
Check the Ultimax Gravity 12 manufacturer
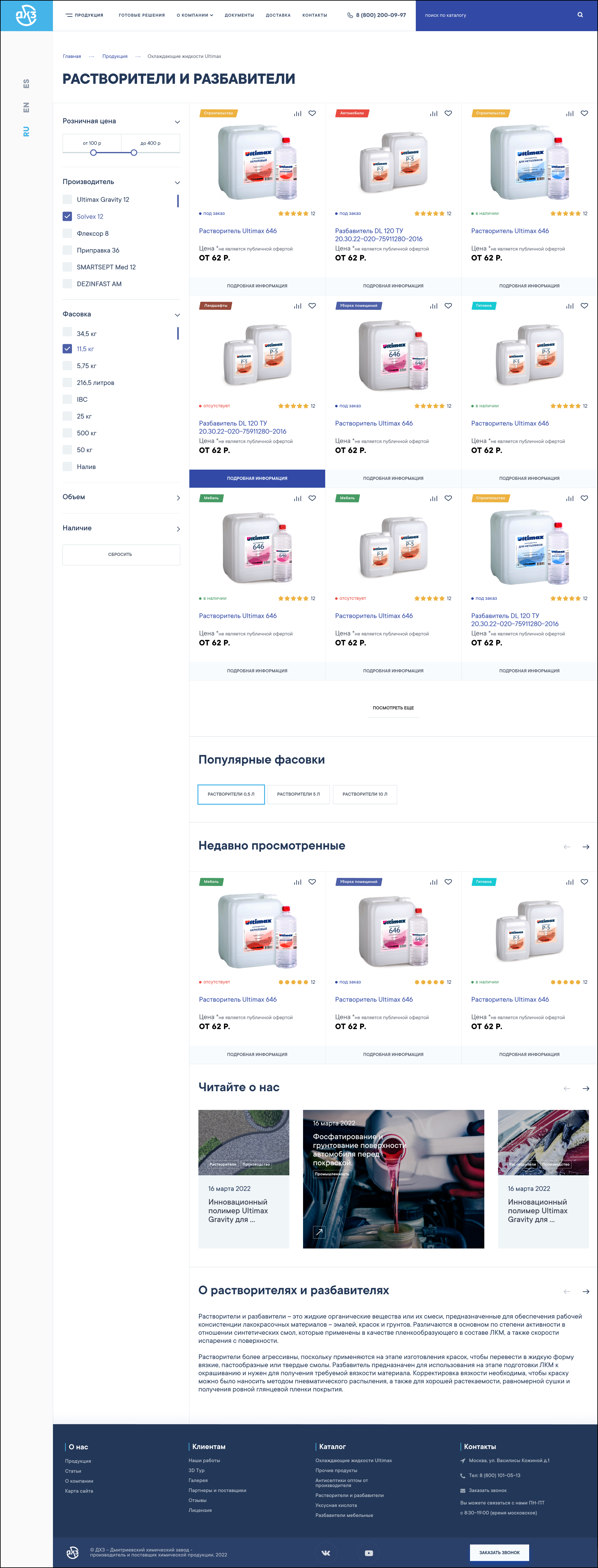pos(68,199)
